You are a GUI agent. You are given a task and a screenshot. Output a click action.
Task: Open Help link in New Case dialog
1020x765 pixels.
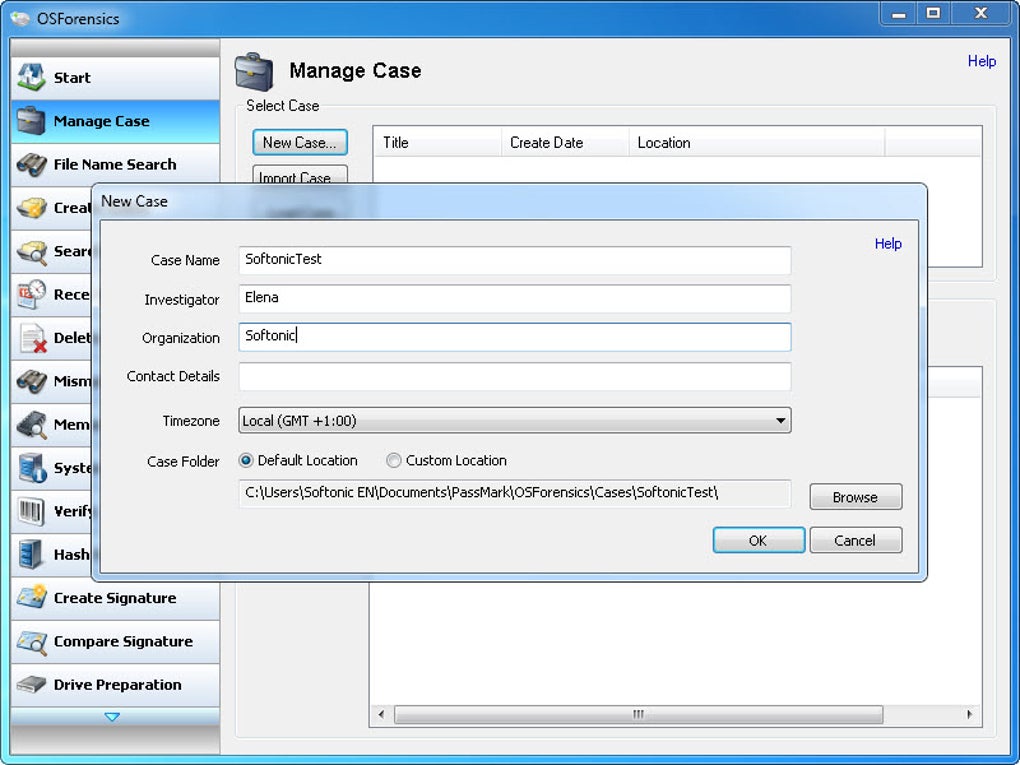(x=888, y=243)
